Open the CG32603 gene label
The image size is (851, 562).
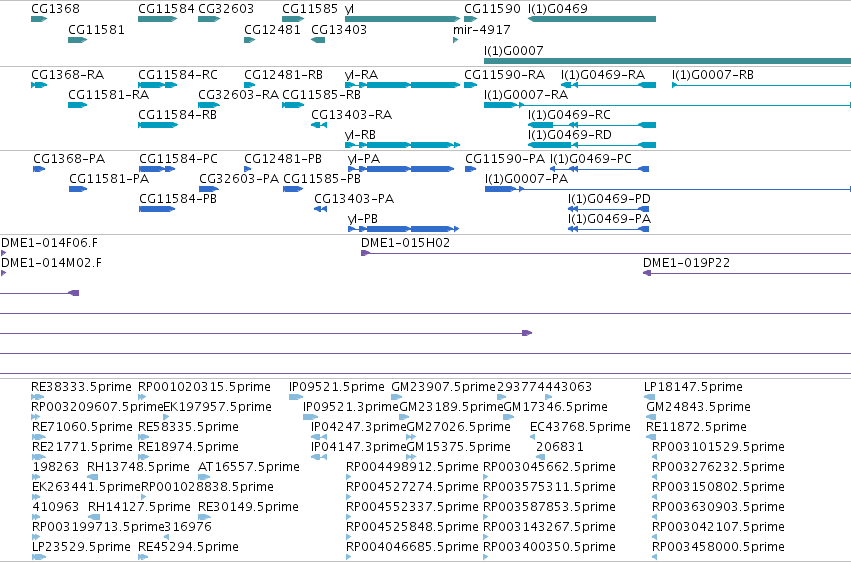[226, 9]
